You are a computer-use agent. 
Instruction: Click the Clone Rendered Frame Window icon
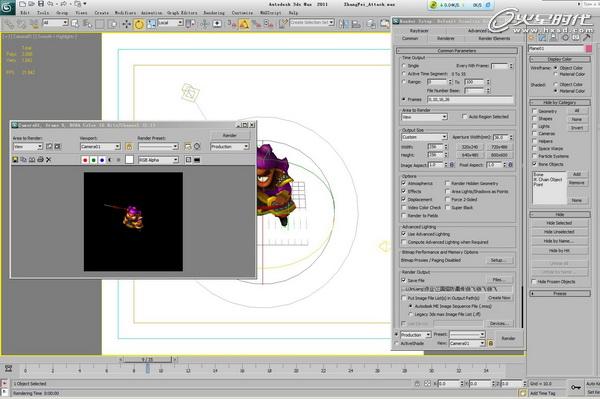(x=32, y=160)
